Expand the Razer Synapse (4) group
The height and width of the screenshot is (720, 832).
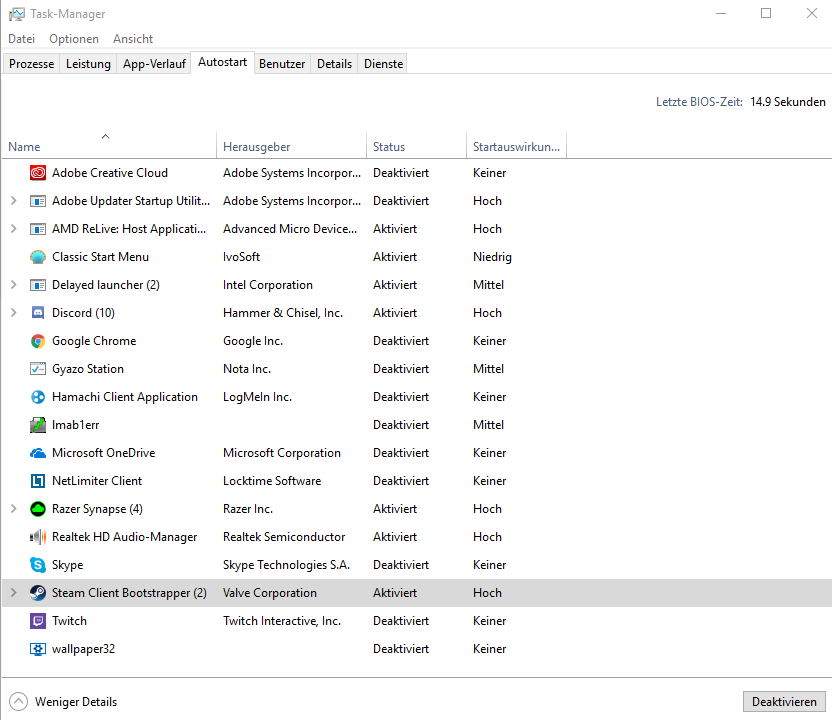coord(14,509)
